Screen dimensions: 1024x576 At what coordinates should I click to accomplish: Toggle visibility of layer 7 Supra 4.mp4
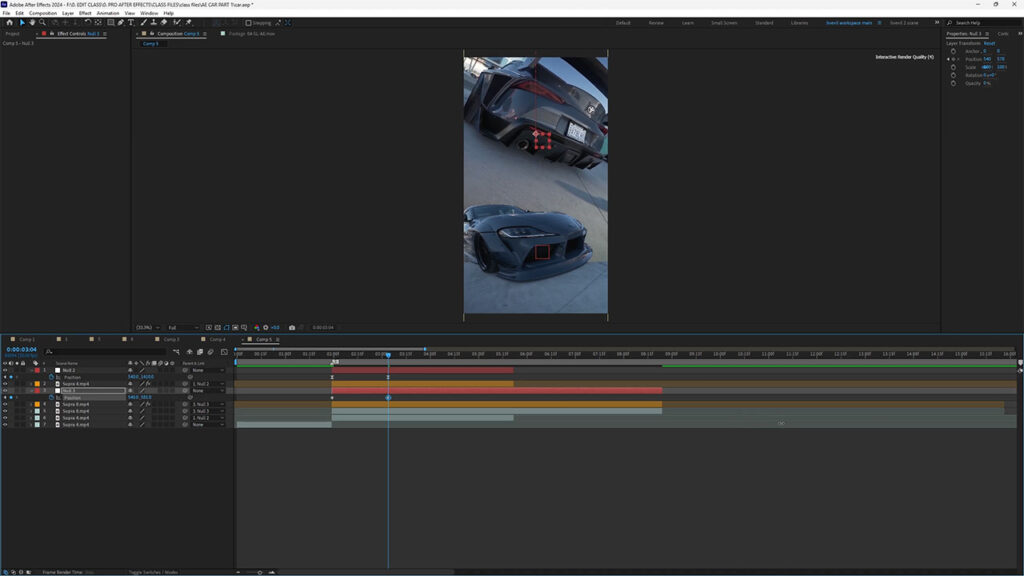(x=5, y=425)
